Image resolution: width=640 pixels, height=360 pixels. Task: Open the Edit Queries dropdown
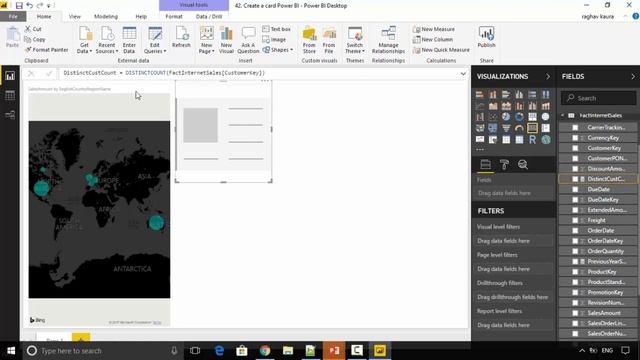click(x=155, y=40)
